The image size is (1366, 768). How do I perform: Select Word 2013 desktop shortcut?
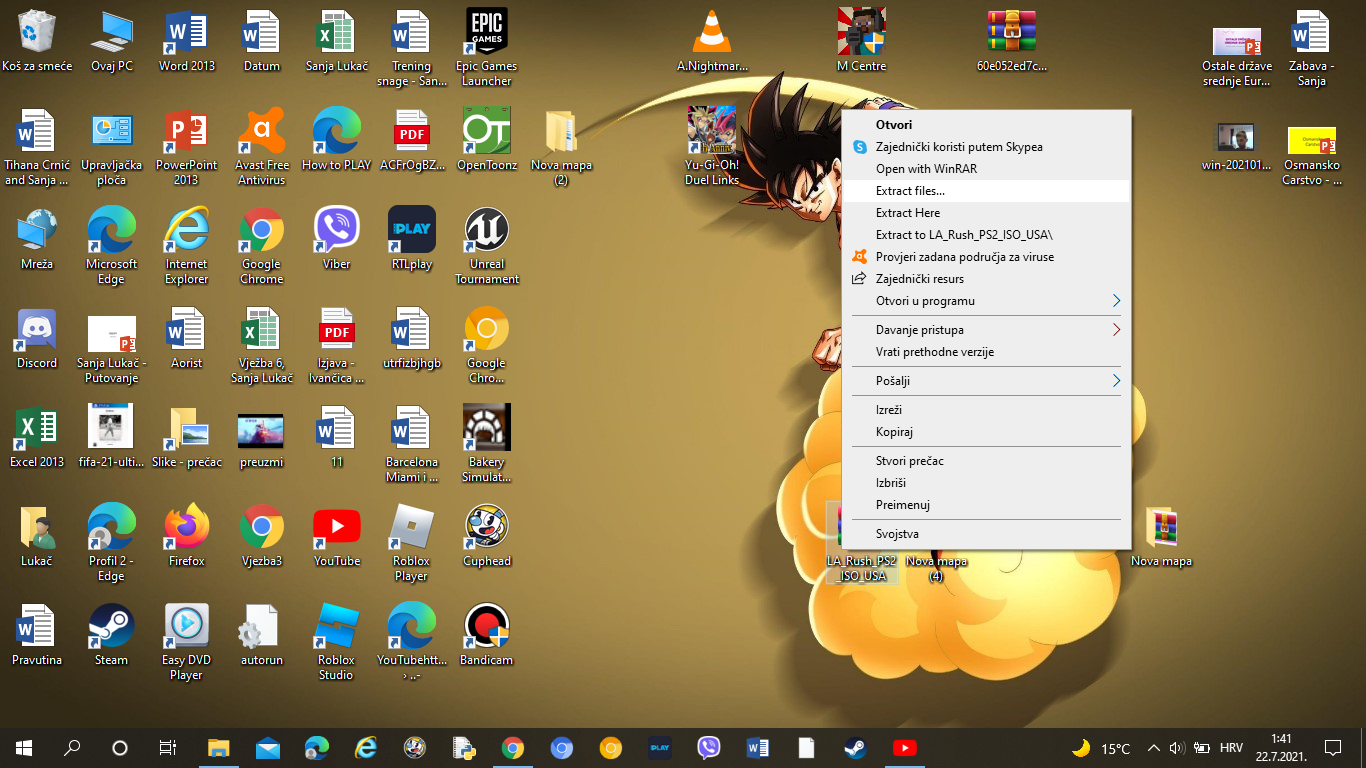point(187,42)
